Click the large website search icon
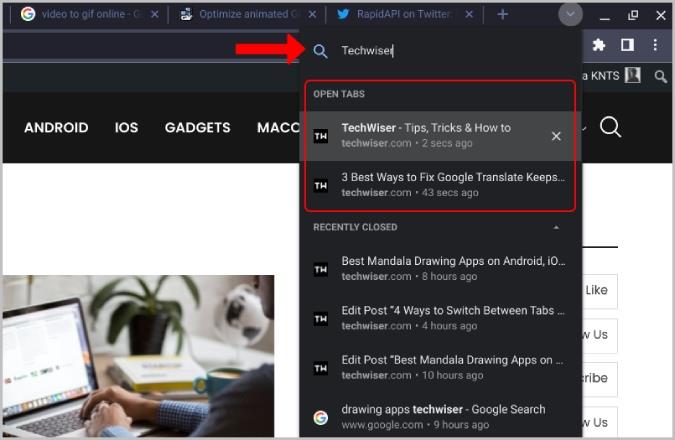This screenshot has width=675, height=440. [x=610, y=127]
